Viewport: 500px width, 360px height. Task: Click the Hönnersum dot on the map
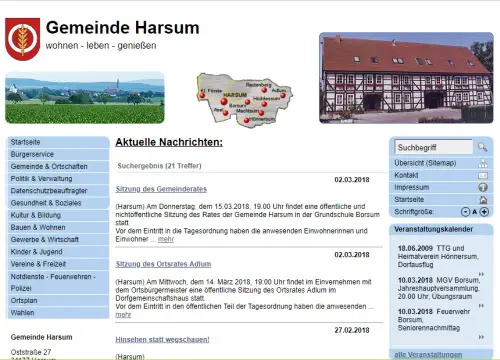[x=246, y=120]
